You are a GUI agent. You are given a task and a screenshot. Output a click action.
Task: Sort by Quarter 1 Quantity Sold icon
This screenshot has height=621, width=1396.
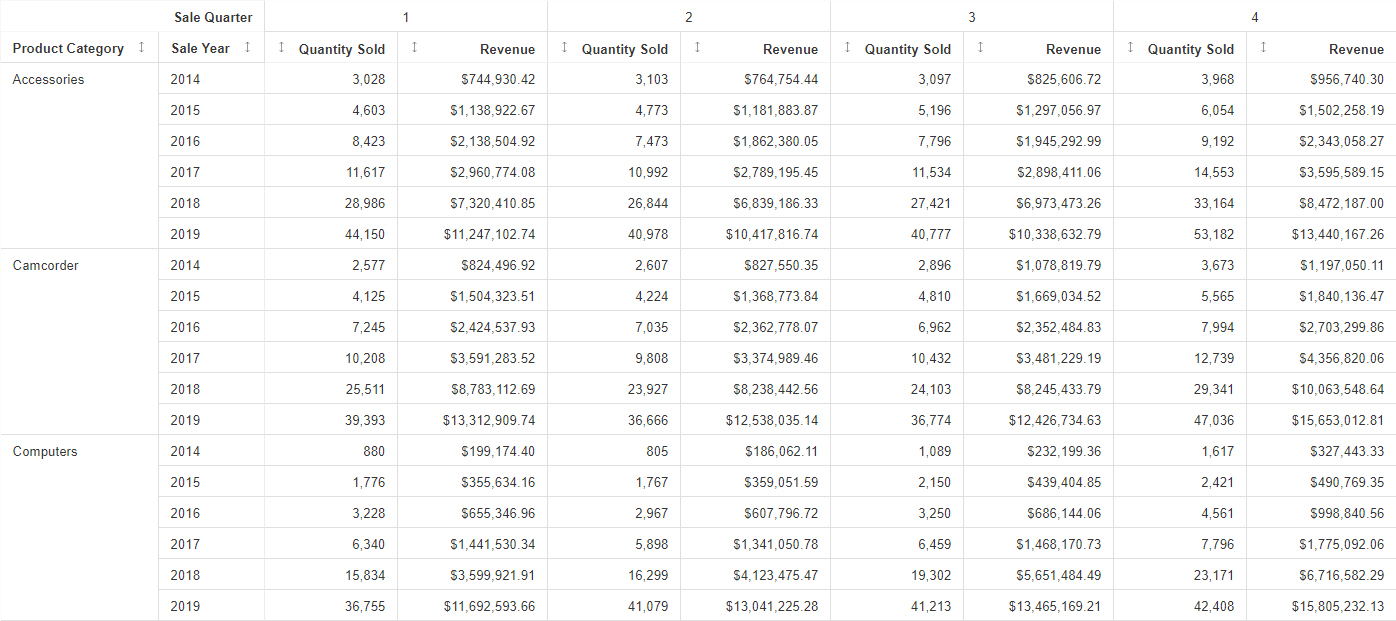[281, 47]
